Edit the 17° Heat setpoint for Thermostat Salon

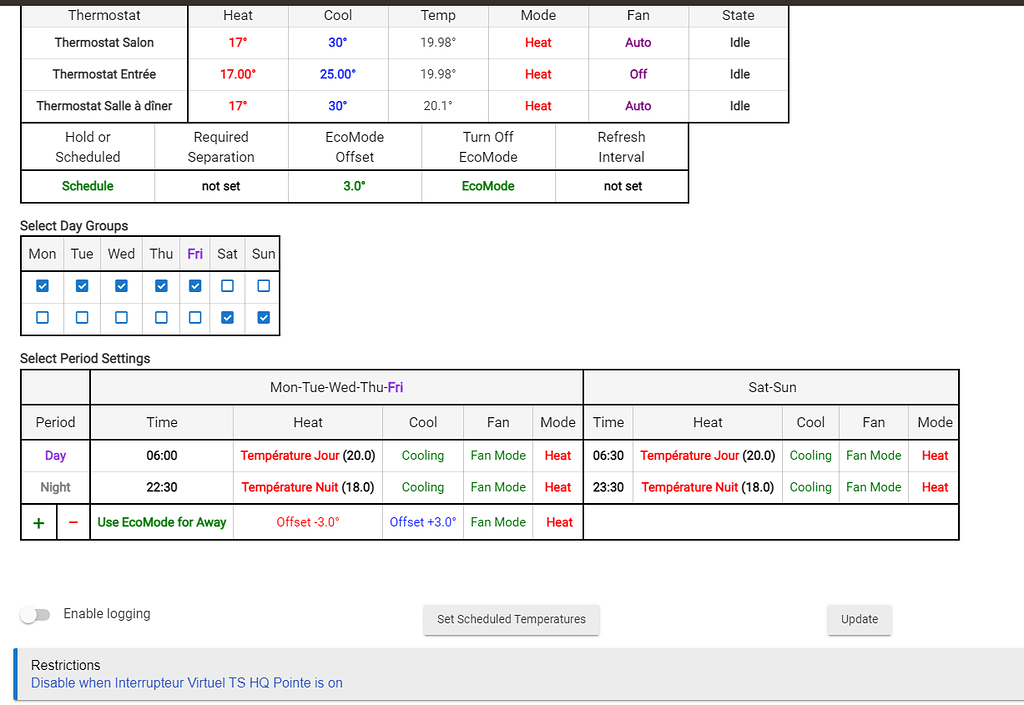click(x=237, y=42)
